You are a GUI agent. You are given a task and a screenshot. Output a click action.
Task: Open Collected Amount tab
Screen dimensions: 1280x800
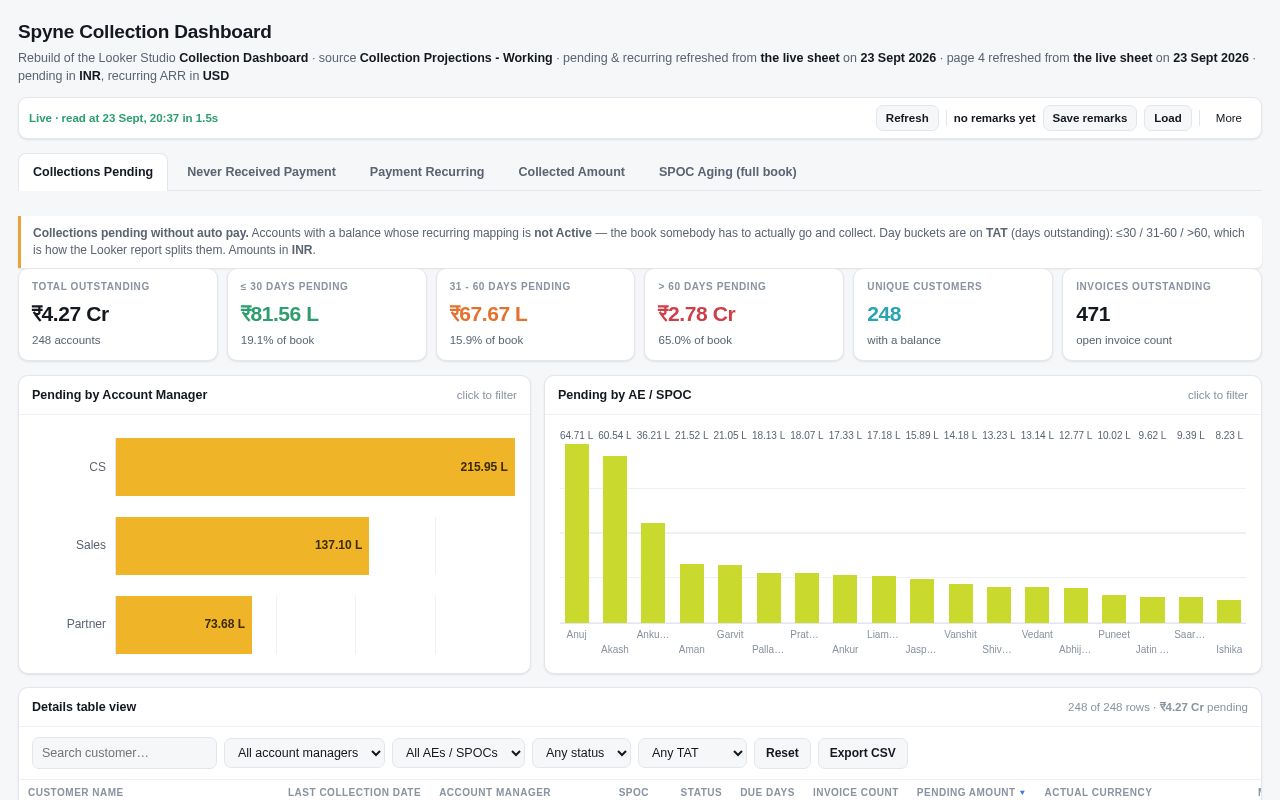tap(571, 172)
